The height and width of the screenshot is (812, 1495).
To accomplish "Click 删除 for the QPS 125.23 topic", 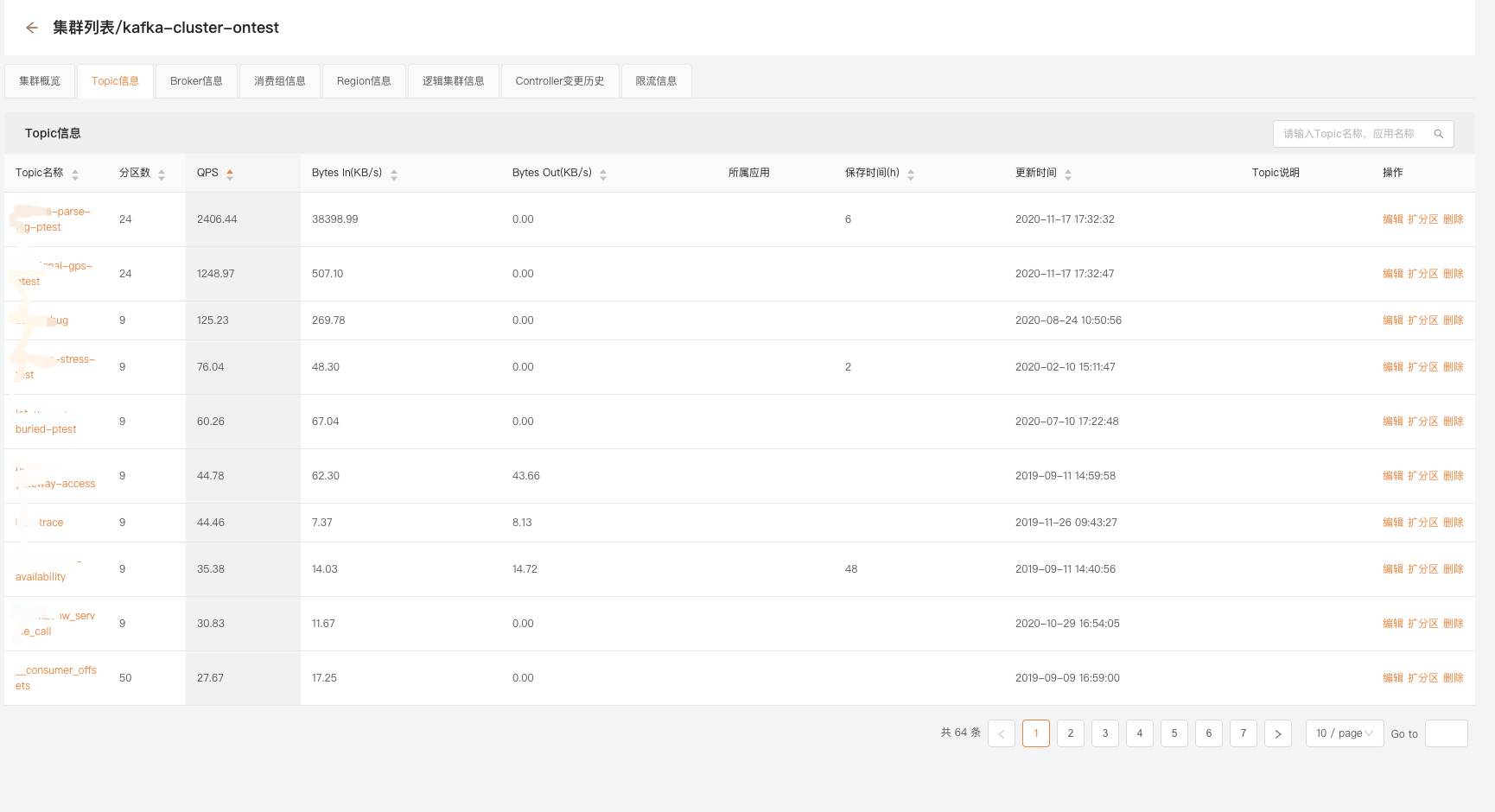I will [x=1454, y=320].
